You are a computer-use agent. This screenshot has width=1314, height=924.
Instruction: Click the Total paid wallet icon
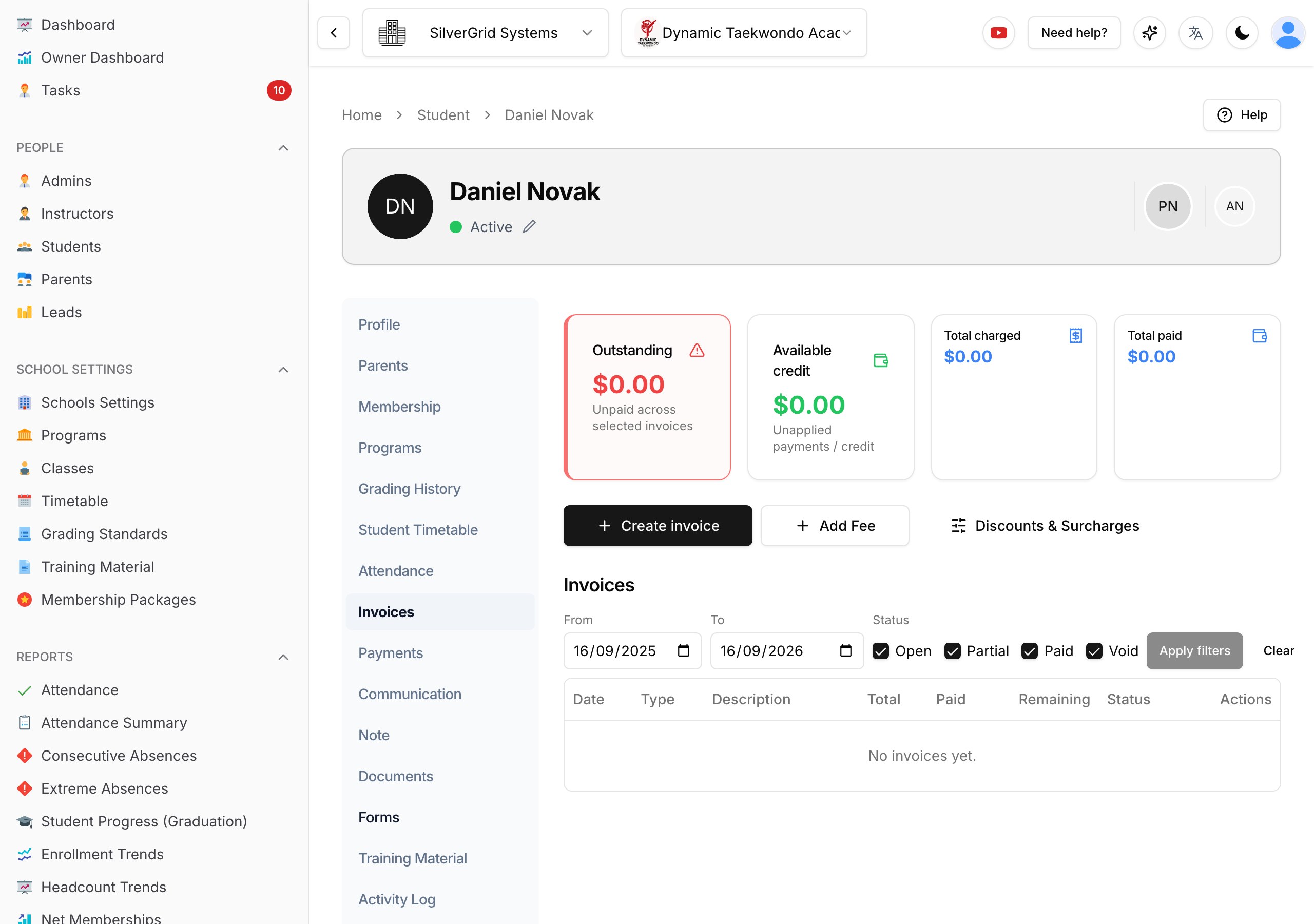click(x=1259, y=336)
